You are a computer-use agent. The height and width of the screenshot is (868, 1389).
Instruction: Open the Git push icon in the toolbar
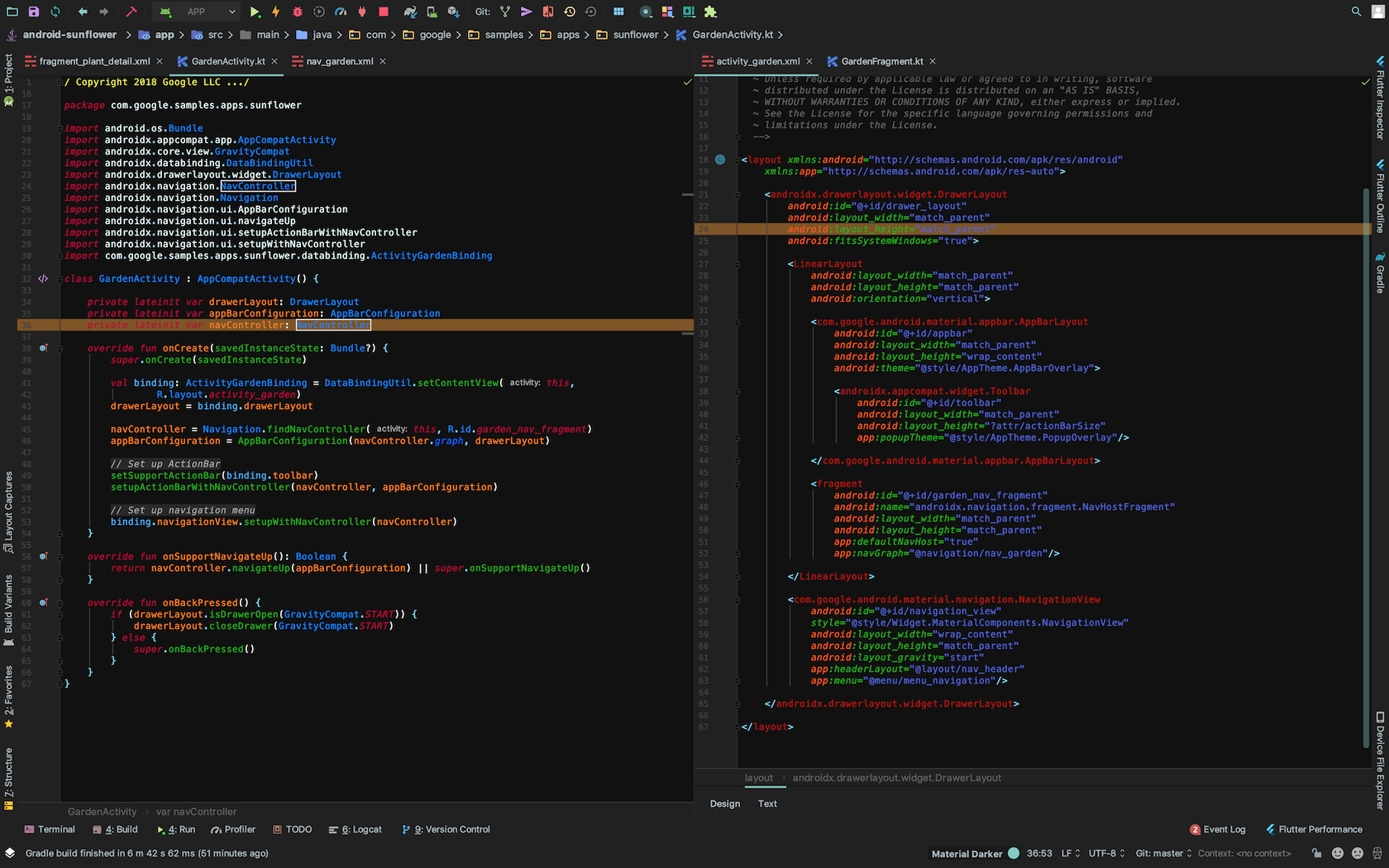tap(527, 12)
